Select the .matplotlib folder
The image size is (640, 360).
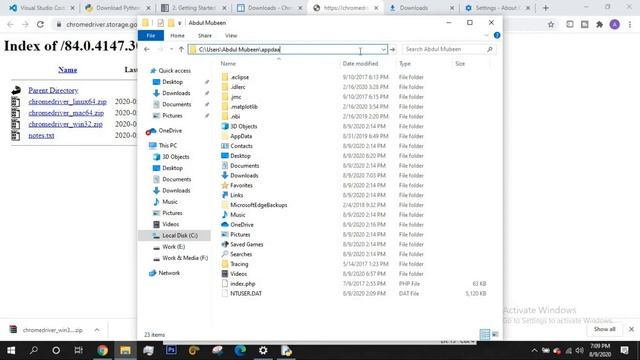point(244,107)
